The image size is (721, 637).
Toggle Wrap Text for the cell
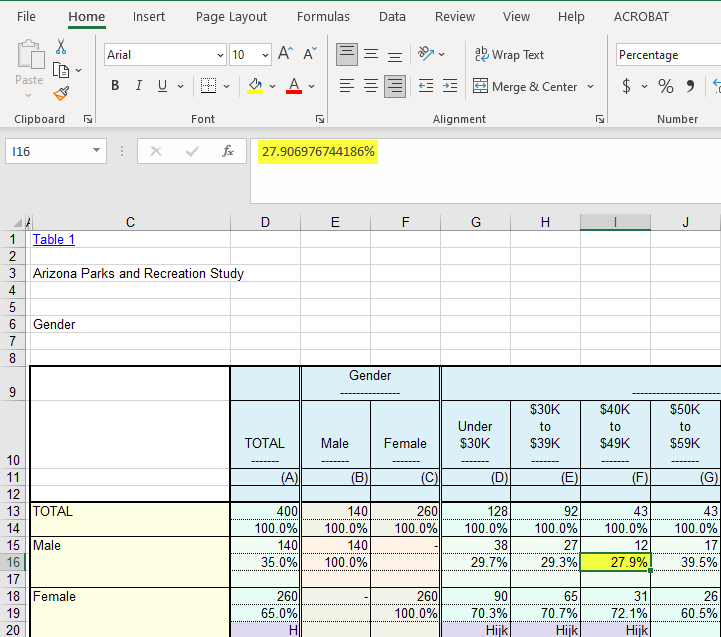tap(509, 55)
